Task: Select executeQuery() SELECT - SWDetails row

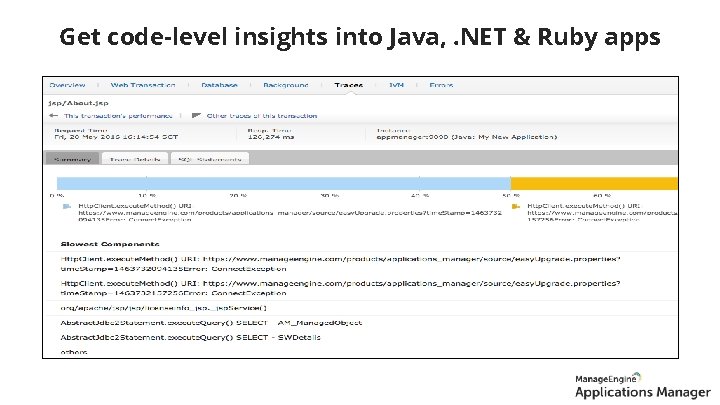Action: point(191,338)
